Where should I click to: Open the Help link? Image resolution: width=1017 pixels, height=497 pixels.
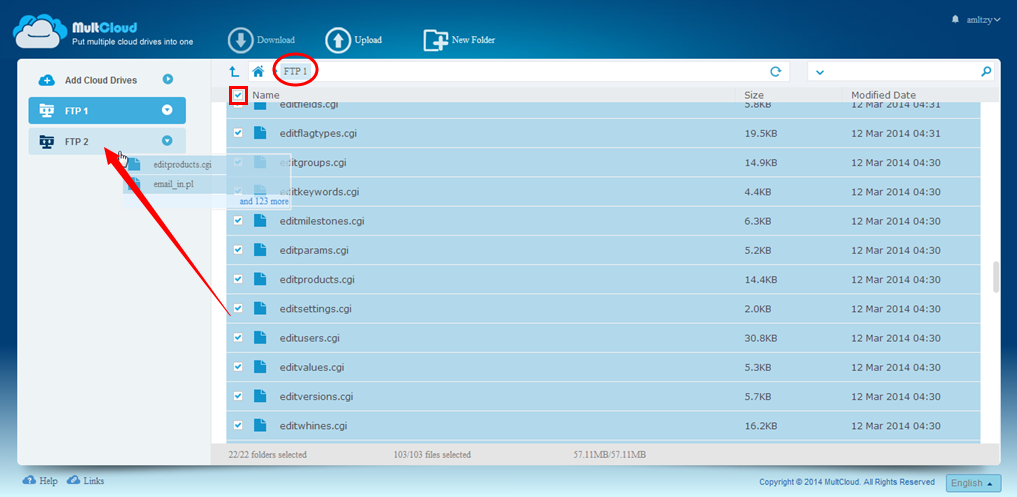[x=41, y=481]
